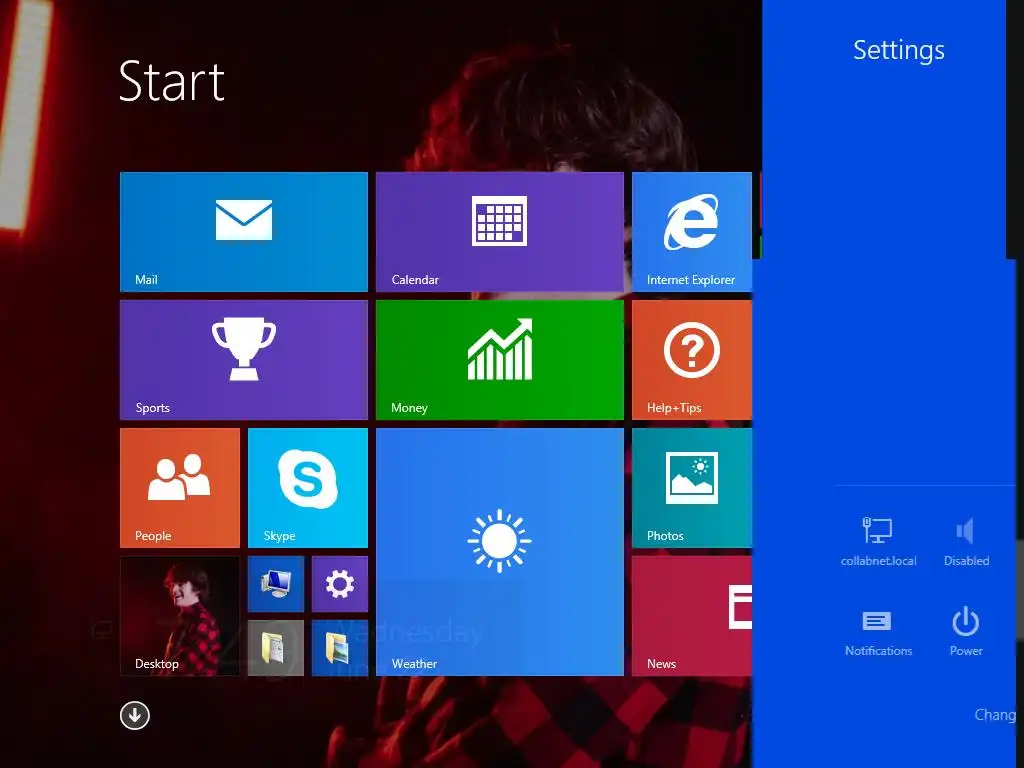This screenshot has height=768, width=1024.
Task: Open the Desktop tile
Action: tap(180, 616)
